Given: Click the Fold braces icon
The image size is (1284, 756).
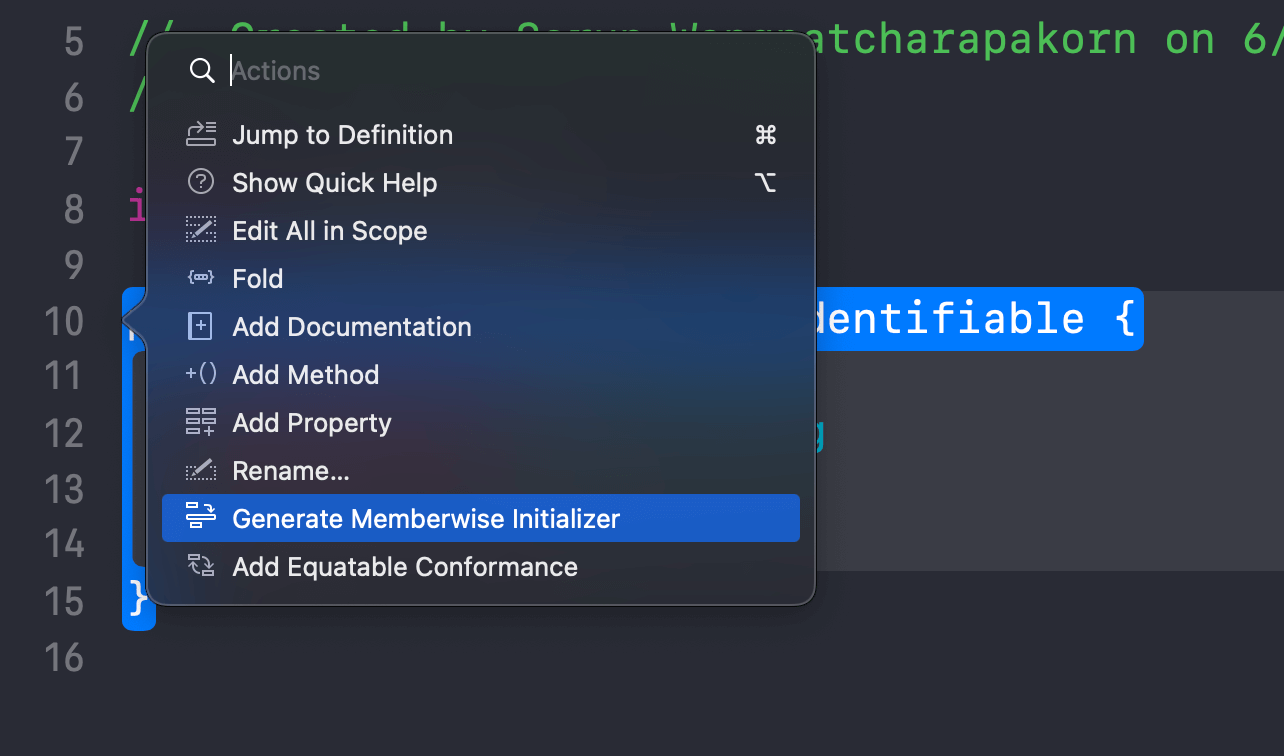Looking at the screenshot, I should 201,279.
